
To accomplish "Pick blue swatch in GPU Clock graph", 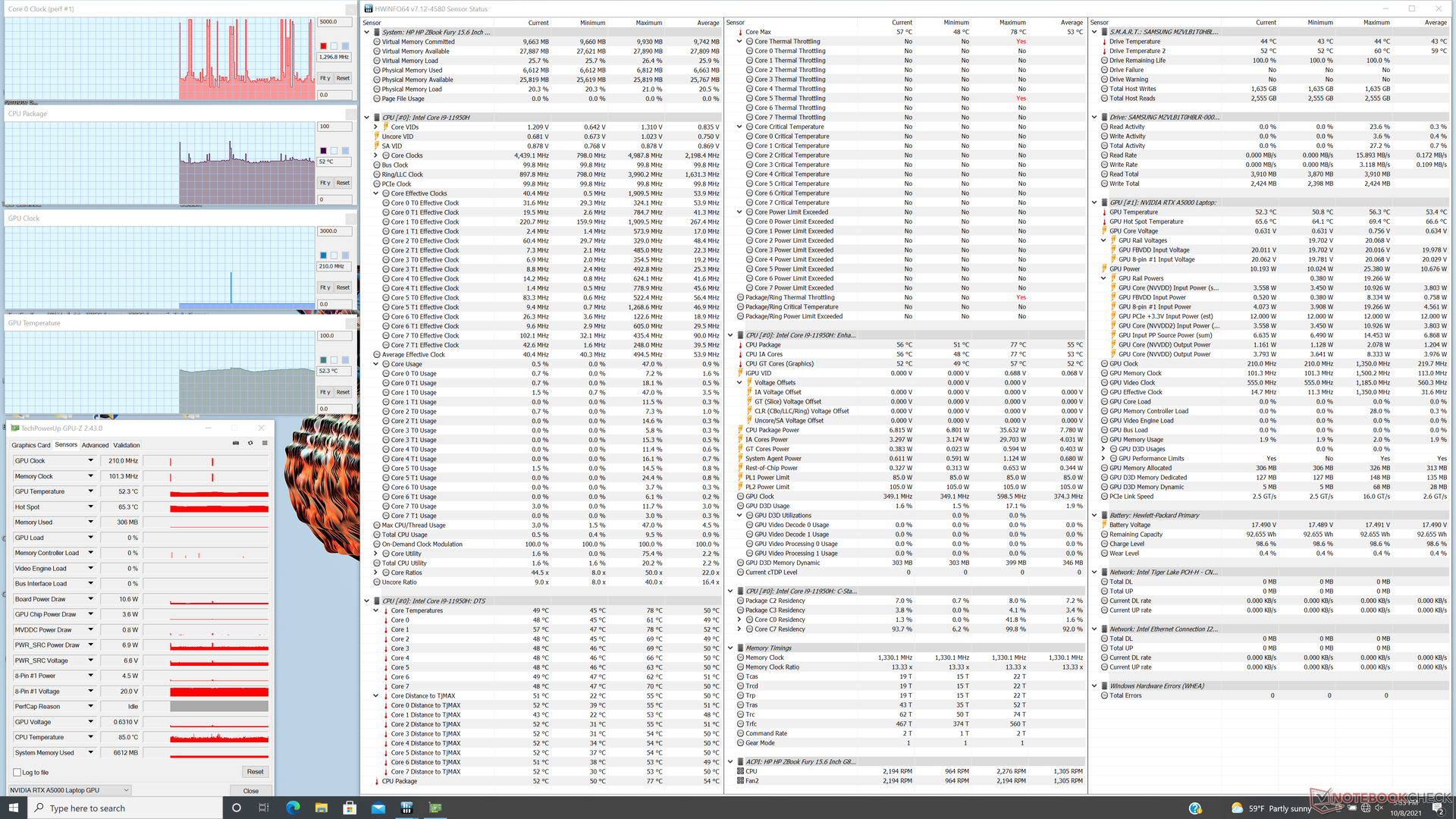I will click(323, 256).
